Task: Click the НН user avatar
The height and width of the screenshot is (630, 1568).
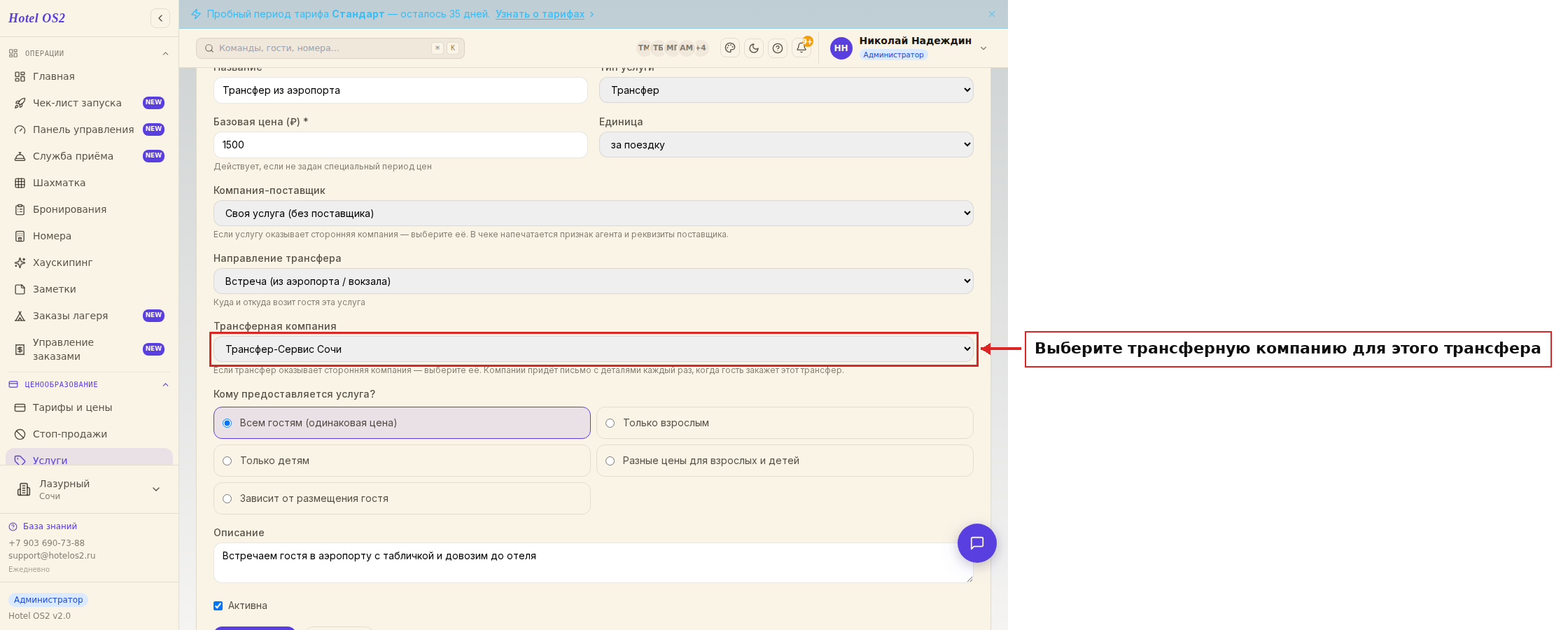Action: pyautogui.click(x=841, y=48)
